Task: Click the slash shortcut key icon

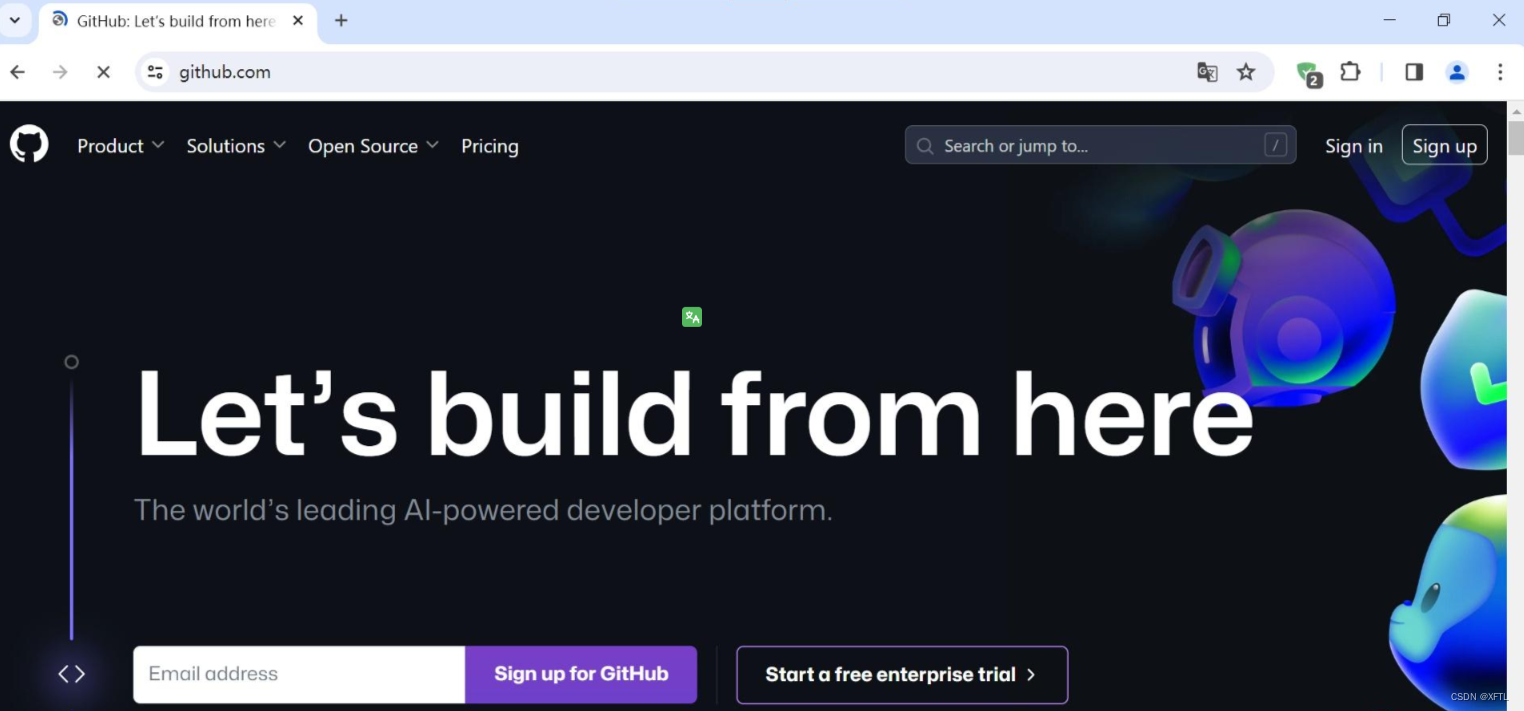Action: [1275, 146]
